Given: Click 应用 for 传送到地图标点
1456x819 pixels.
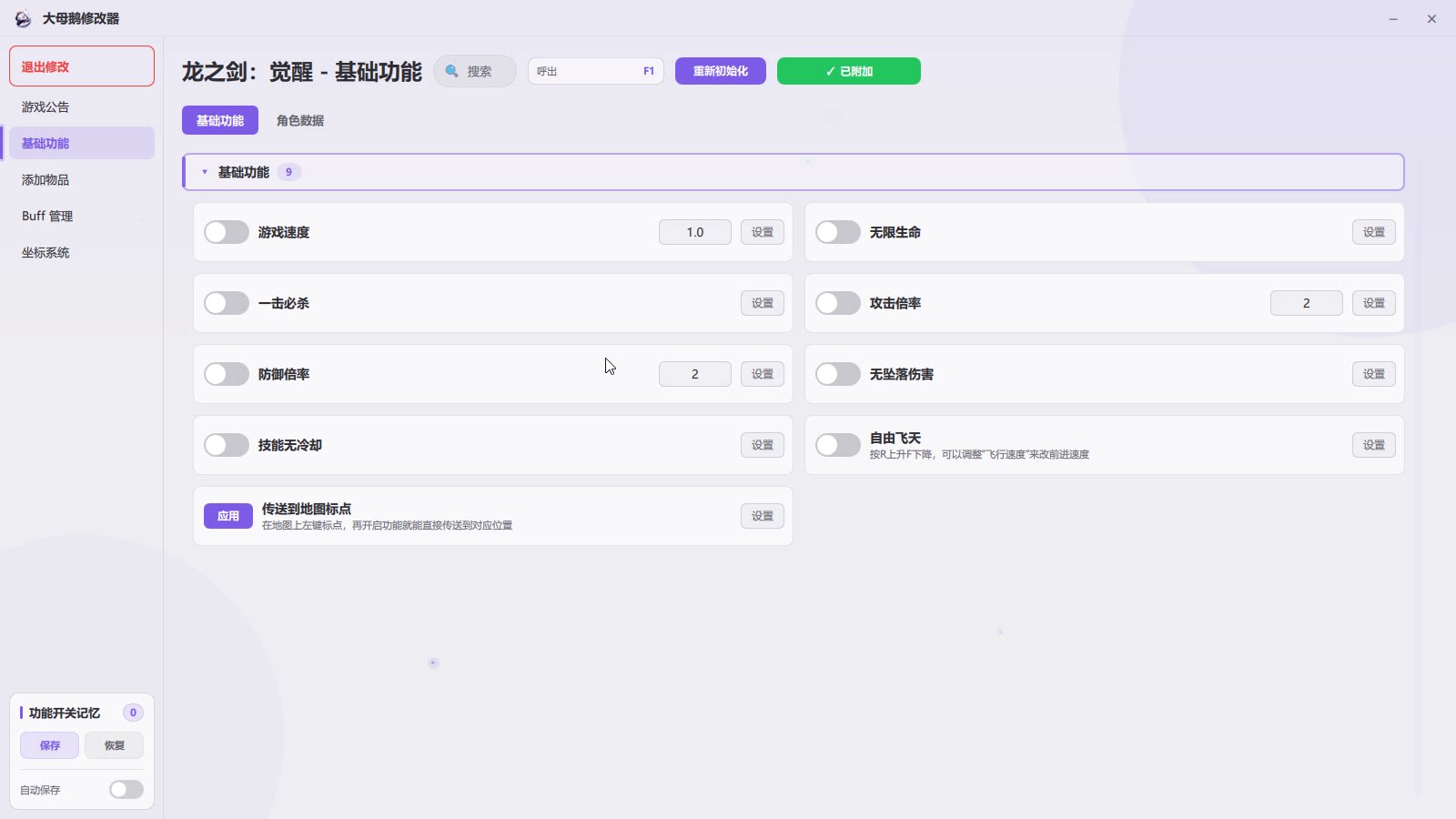Looking at the screenshot, I should point(228,516).
